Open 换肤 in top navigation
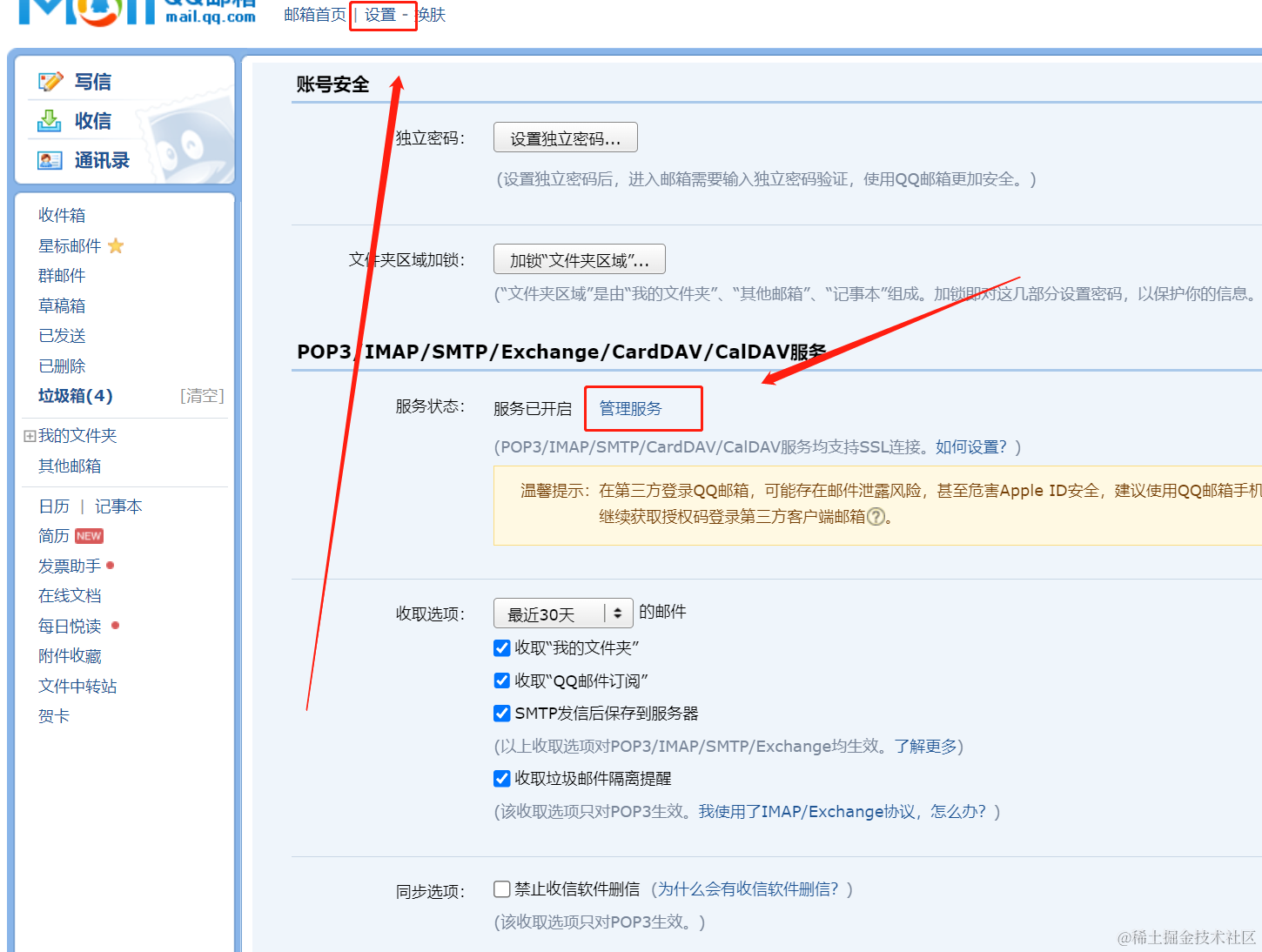Image resolution: width=1262 pixels, height=952 pixels. [431, 15]
